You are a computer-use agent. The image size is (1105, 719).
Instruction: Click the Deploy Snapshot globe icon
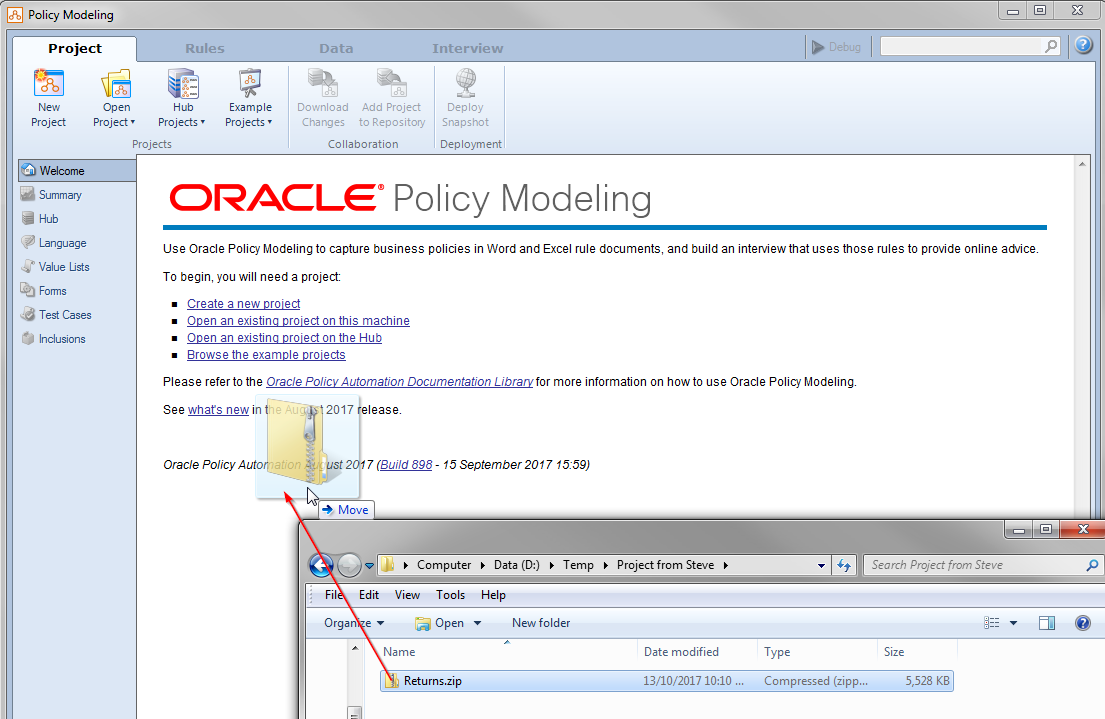pyautogui.click(x=465, y=83)
